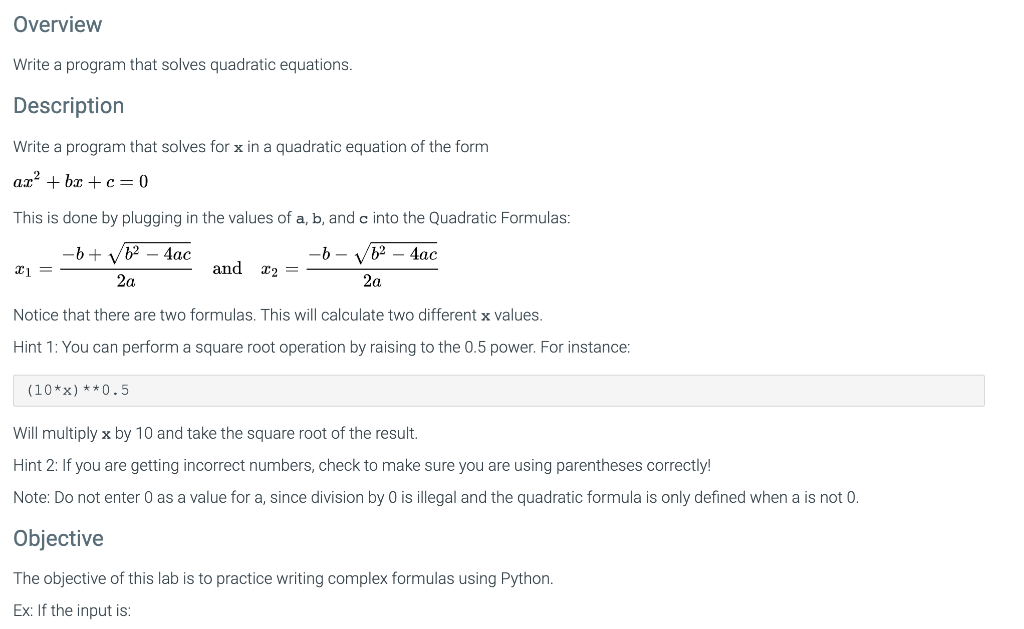Click the sentence 'Write a program that solves quadratic equations.'
This screenshot has width=1024, height=629.
point(183,65)
